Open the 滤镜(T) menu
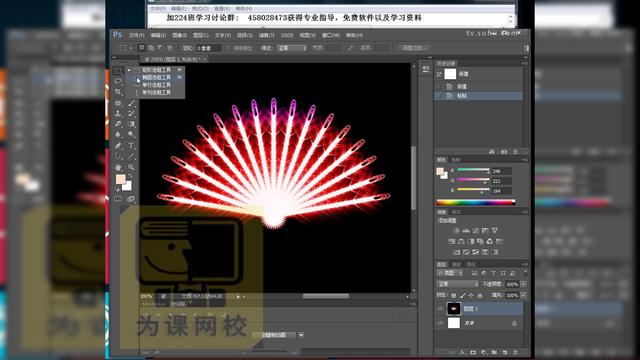 point(267,36)
